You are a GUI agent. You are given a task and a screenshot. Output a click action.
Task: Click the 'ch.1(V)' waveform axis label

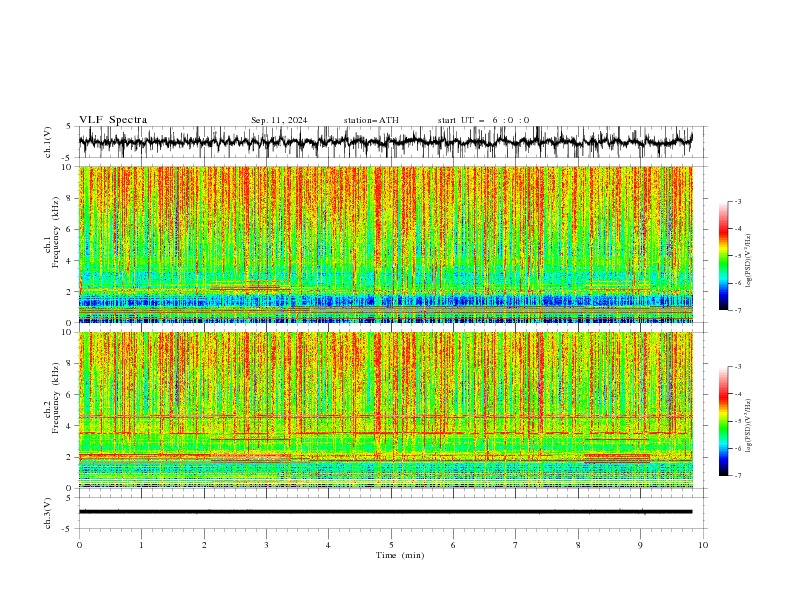pyautogui.click(x=48, y=142)
